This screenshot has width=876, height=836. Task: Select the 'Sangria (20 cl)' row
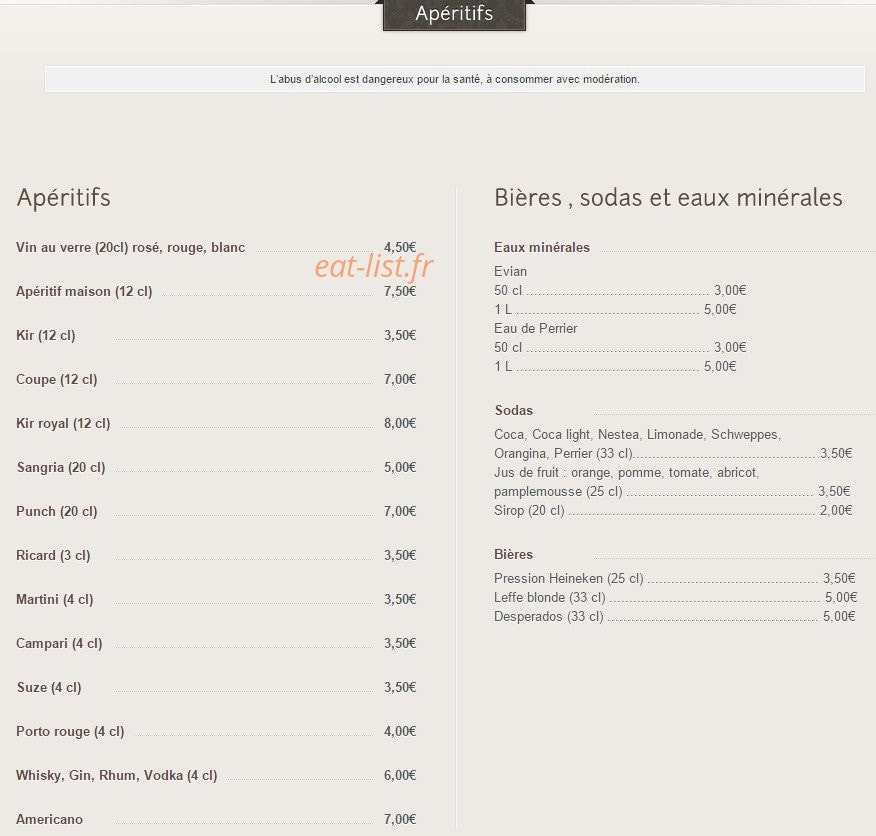pos(216,467)
